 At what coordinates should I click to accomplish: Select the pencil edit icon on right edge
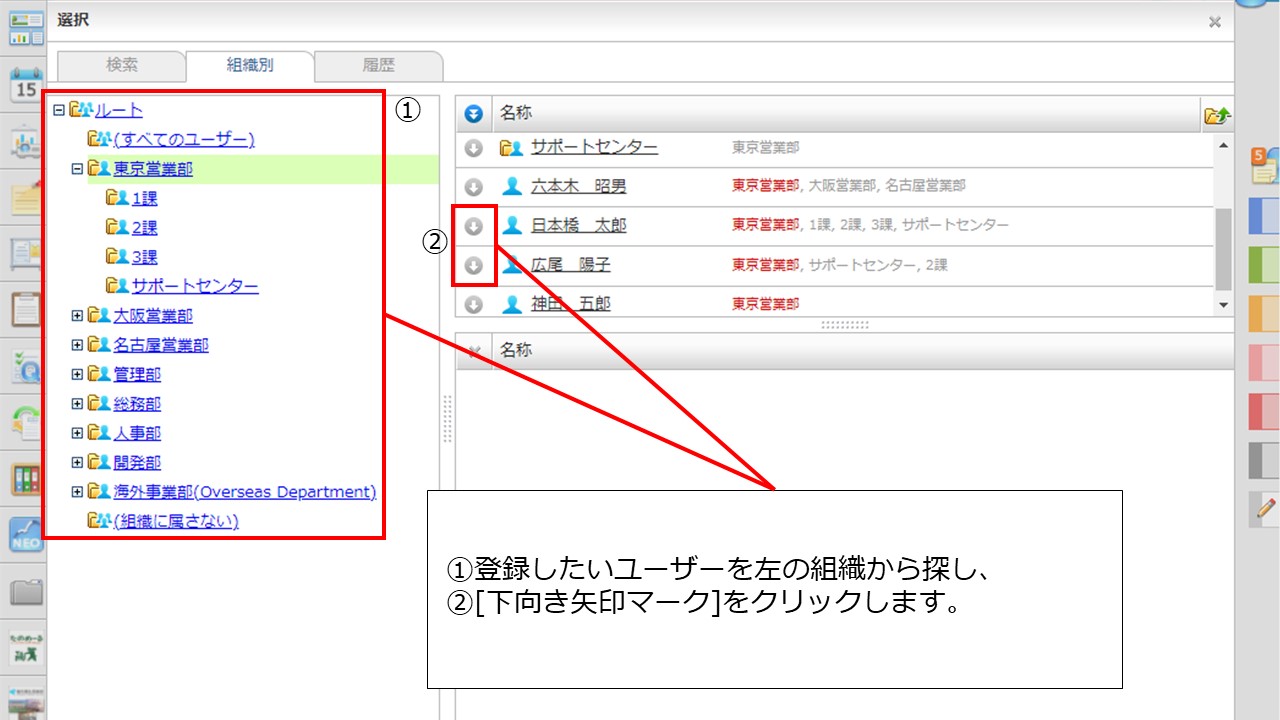(x=1264, y=509)
